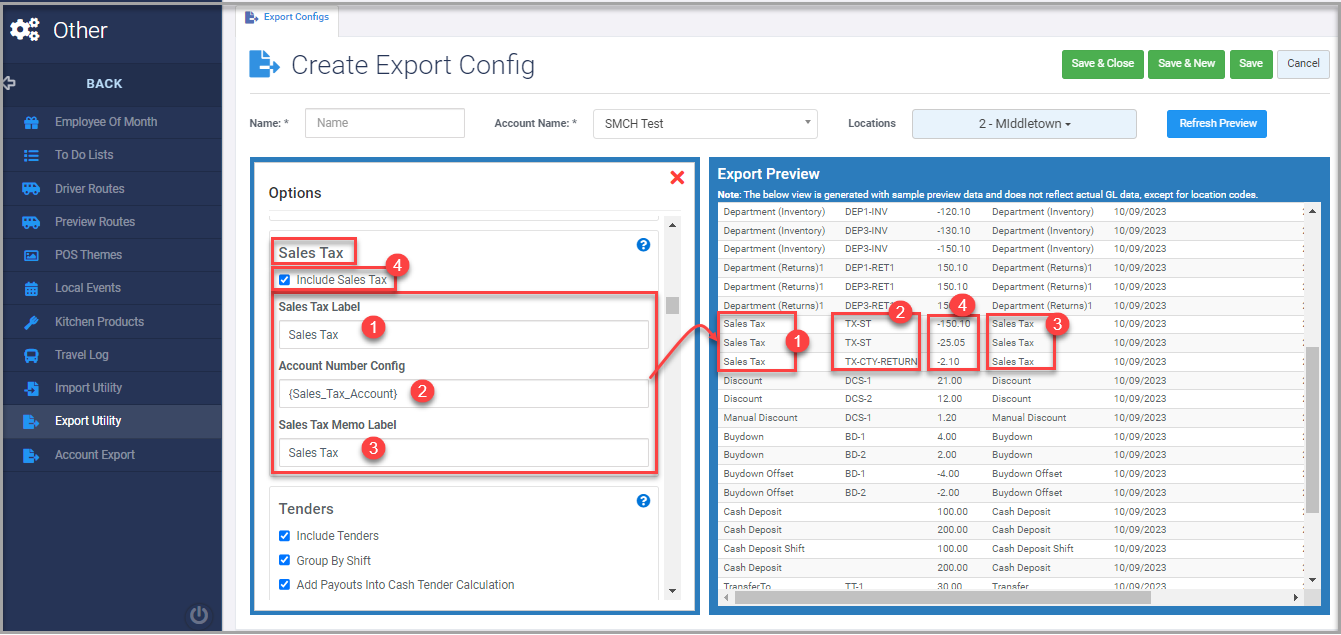Expand the Locations 2 - Middletown dropdown

click(x=1023, y=124)
